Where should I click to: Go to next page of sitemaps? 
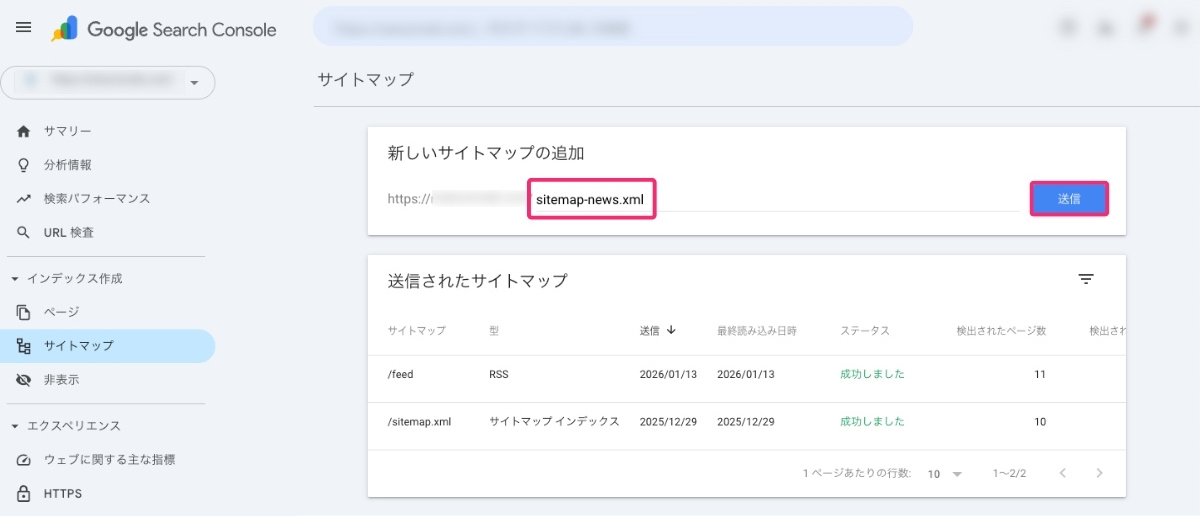1099,473
